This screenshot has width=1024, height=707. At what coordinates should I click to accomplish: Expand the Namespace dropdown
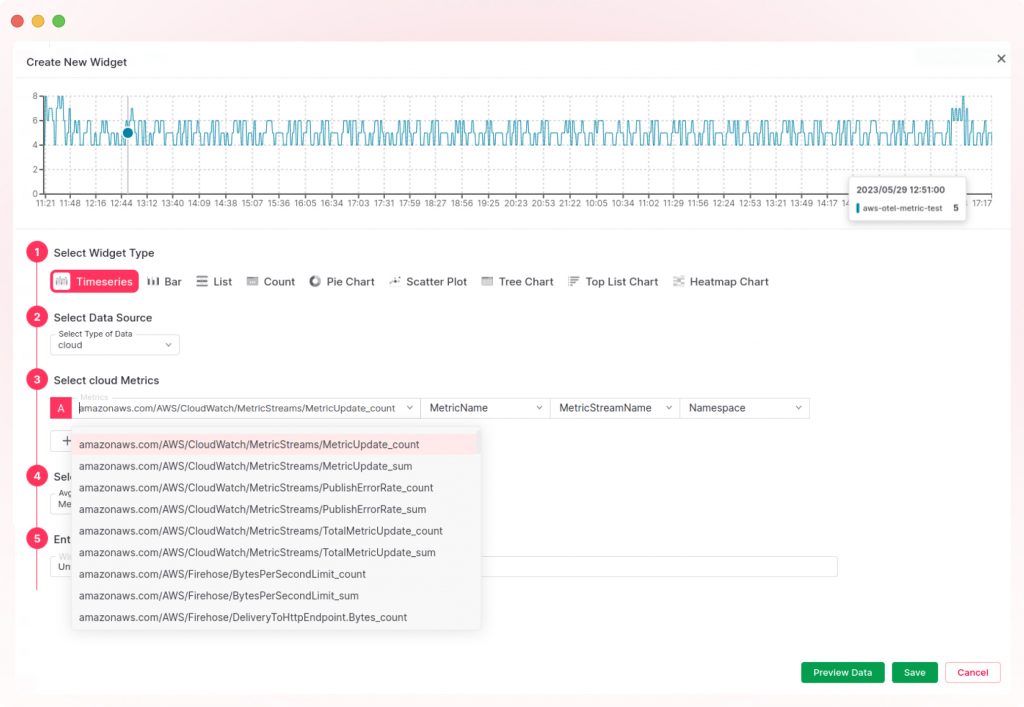pyautogui.click(x=744, y=407)
